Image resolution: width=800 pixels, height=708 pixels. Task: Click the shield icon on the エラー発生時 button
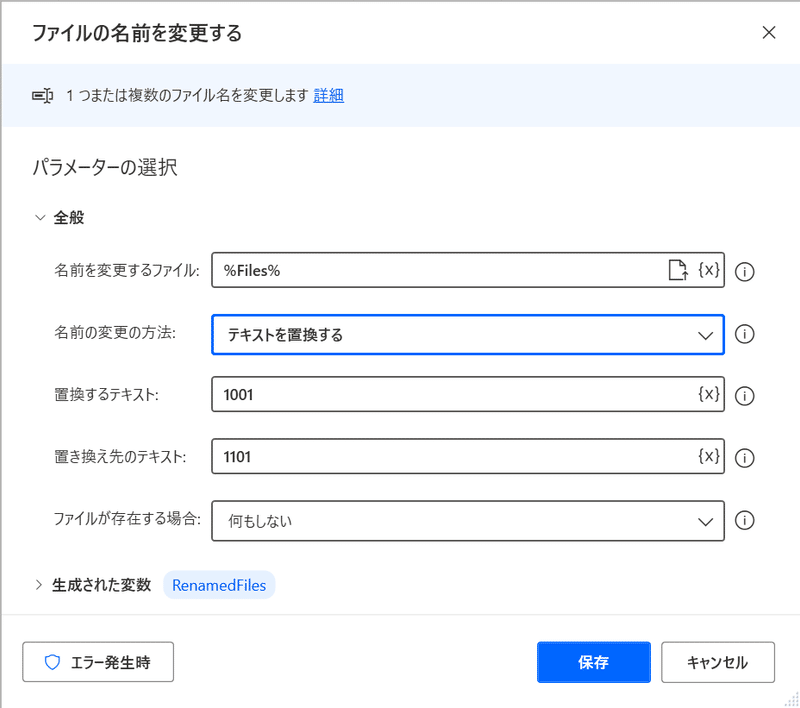pyautogui.click(x=52, y=662)
